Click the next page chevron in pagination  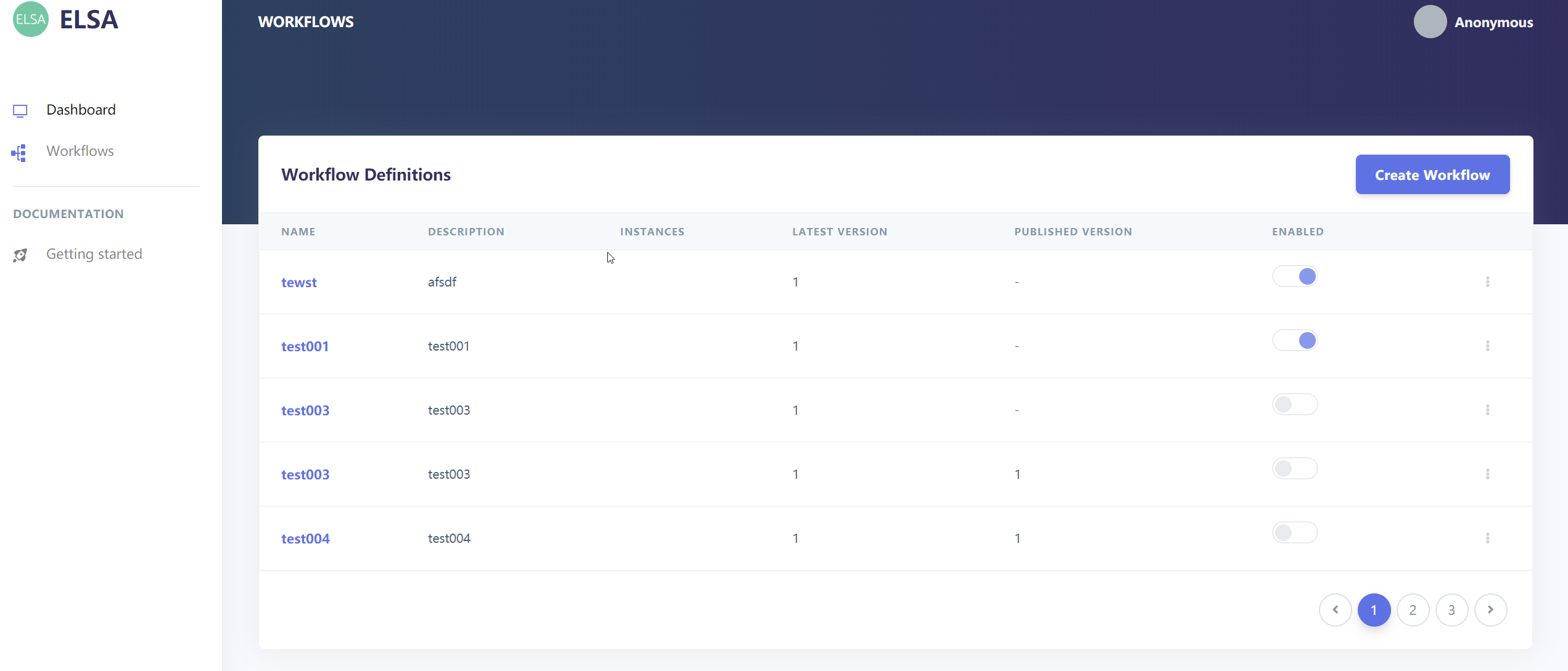[x=1491, y=609]
